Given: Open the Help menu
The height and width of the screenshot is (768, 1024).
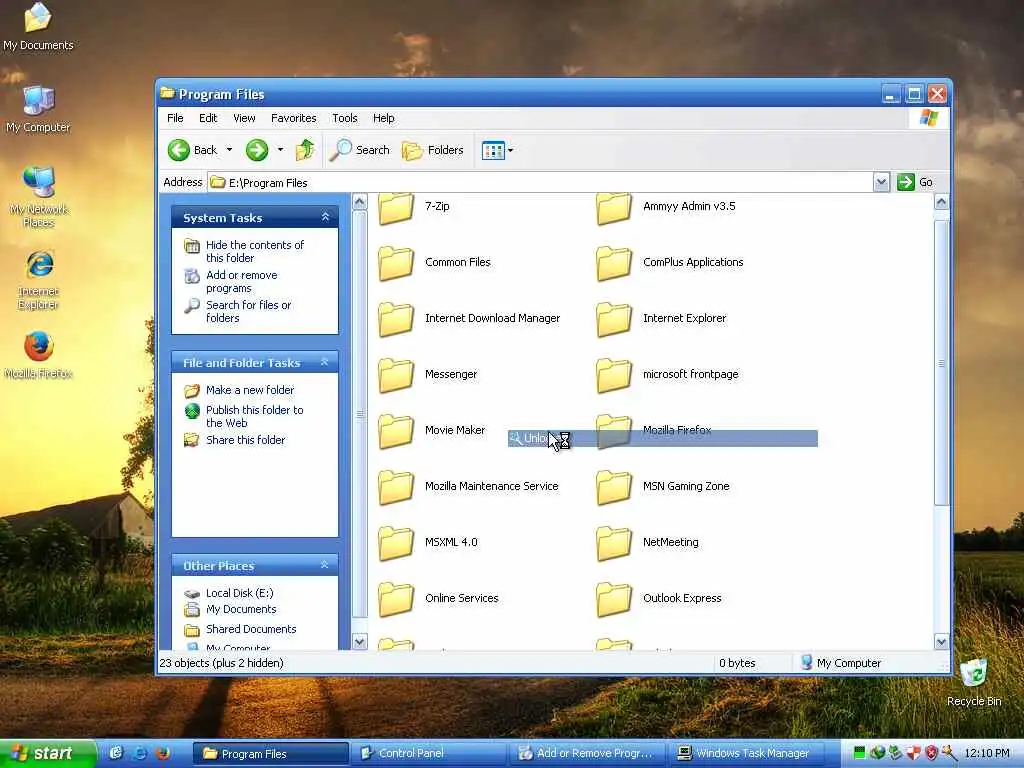Looking at the screenshot, I should pos(383,118).
